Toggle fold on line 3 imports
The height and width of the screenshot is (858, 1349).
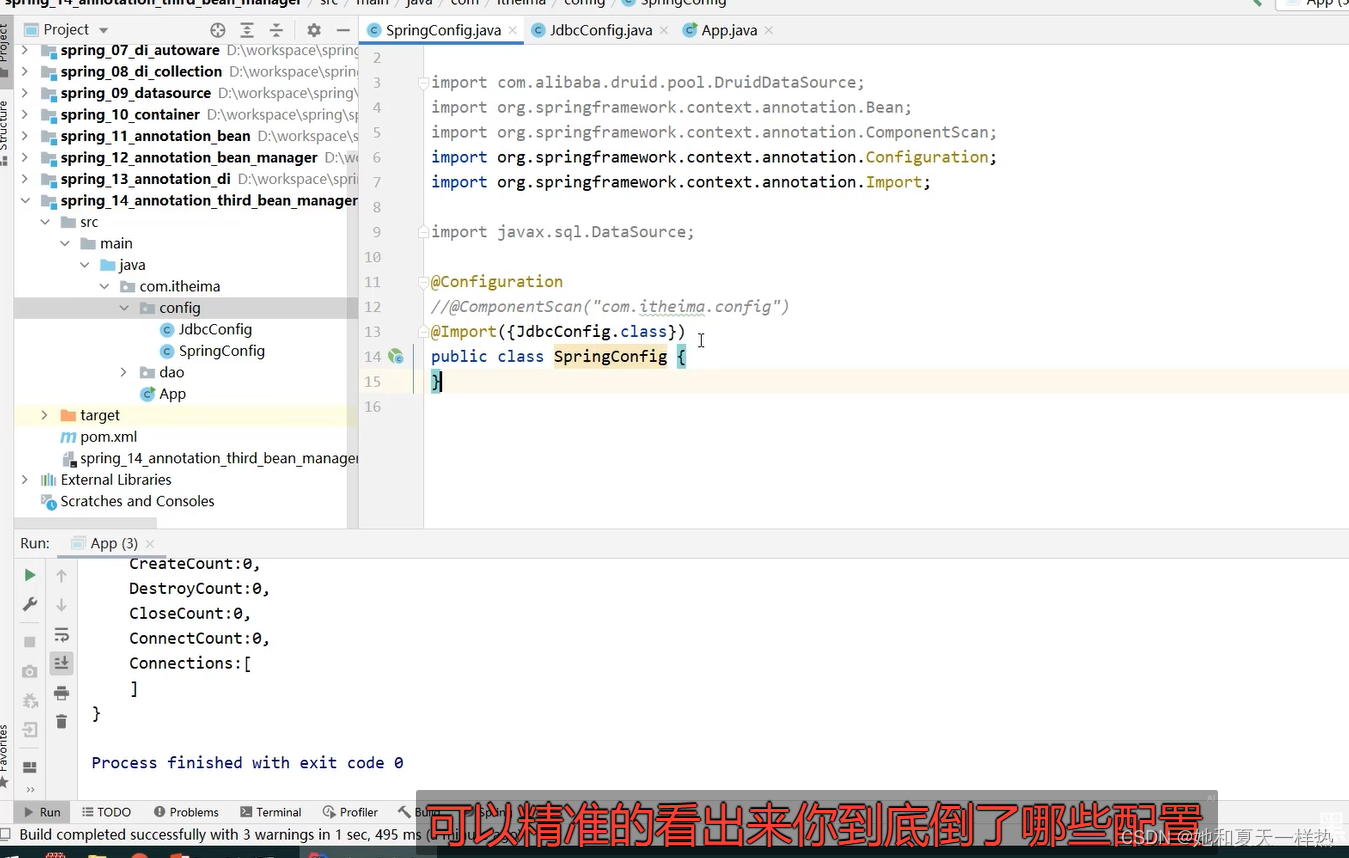point(423,83)
